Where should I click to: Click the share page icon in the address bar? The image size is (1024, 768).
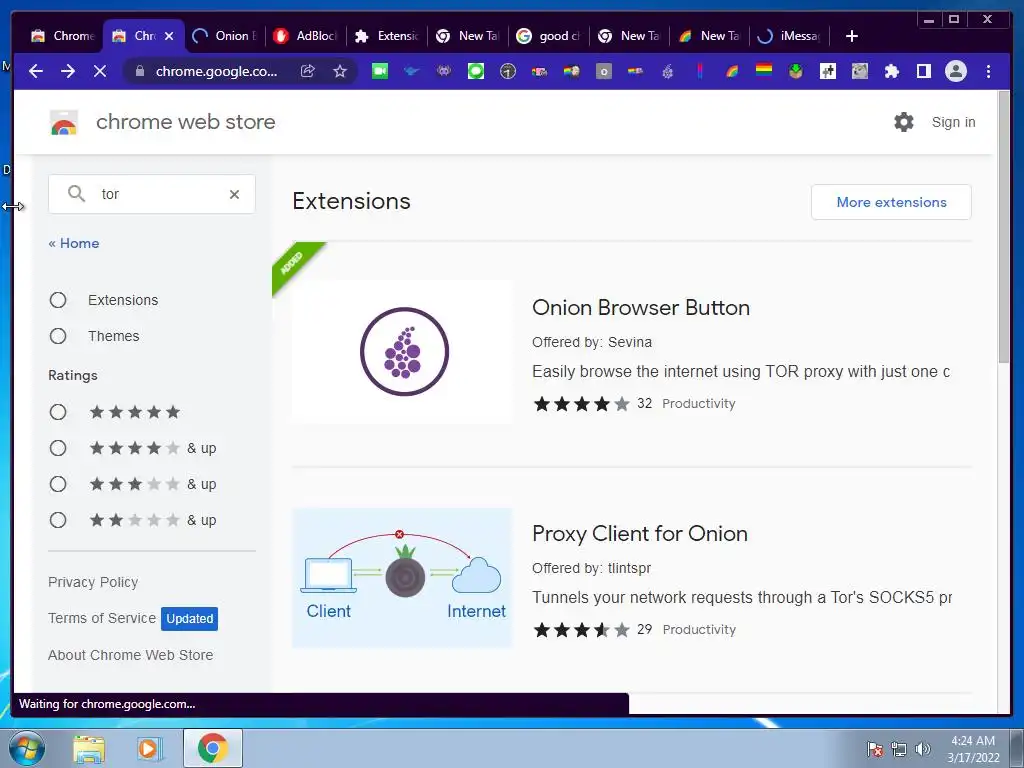pos(308,71)
